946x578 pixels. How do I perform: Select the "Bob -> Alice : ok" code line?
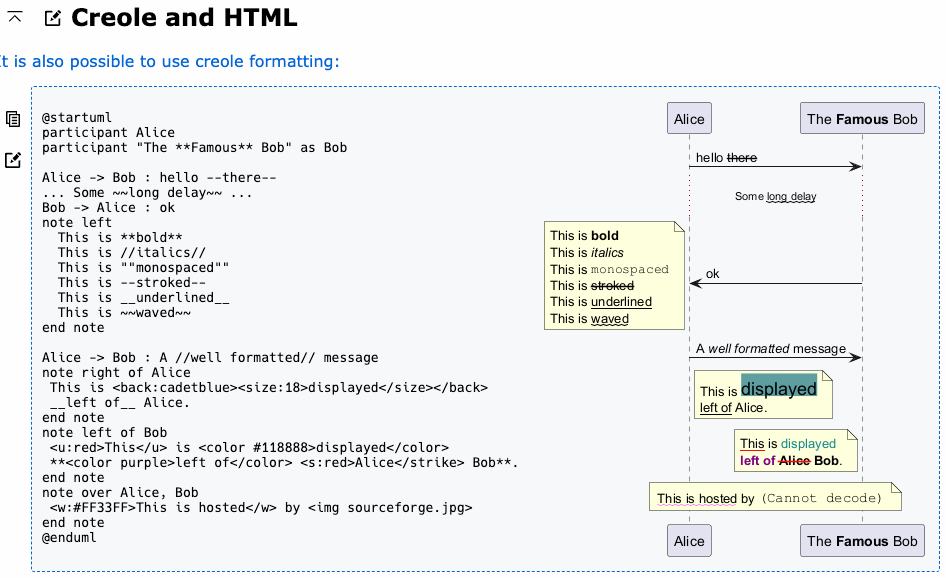click(109, 208)
